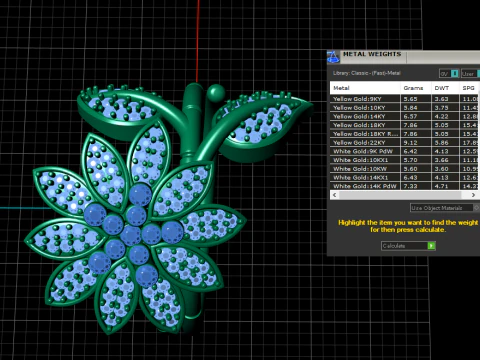Click the 5.86 DWT value
This screenshot has width=480, height=360.
[441, 143]
